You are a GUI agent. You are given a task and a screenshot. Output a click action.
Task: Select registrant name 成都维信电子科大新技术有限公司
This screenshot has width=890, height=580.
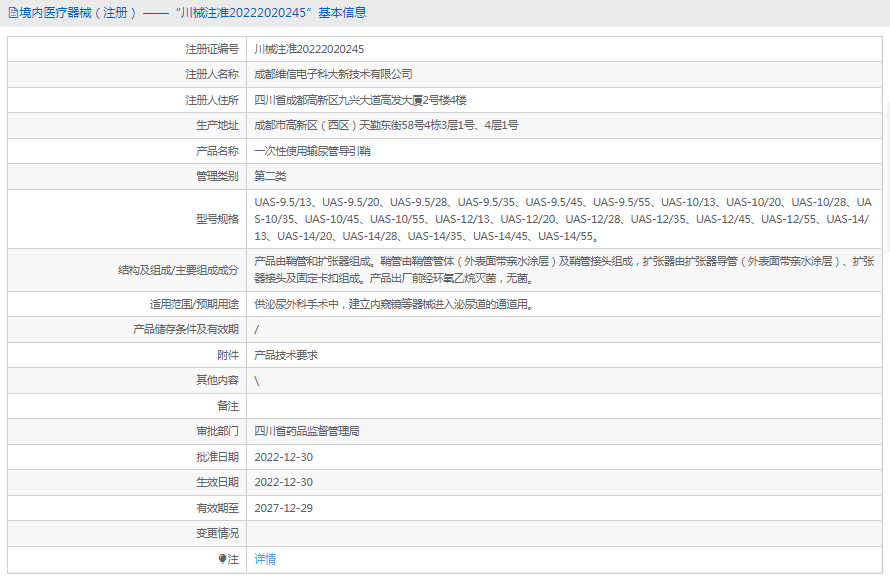point(333,74)
